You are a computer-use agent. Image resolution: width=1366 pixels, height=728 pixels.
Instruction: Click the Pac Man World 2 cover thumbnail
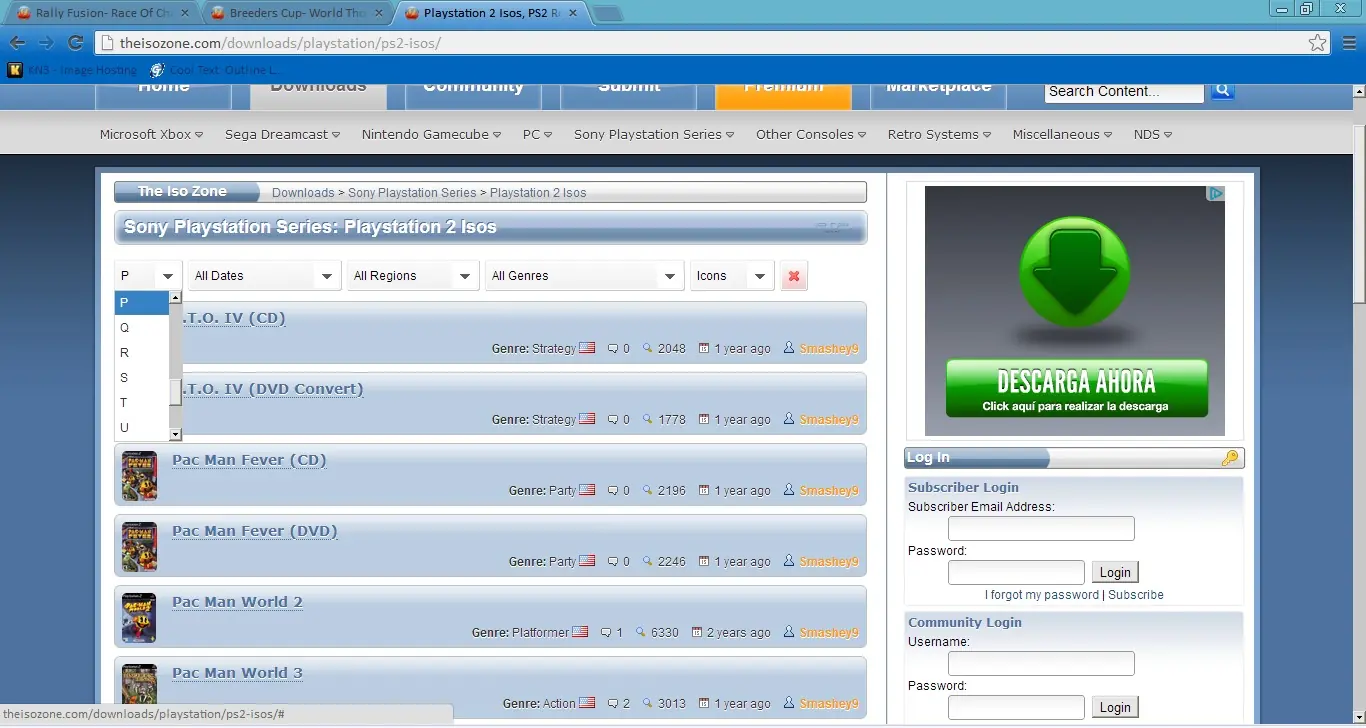pyautogui.click(x=139, y=617)
